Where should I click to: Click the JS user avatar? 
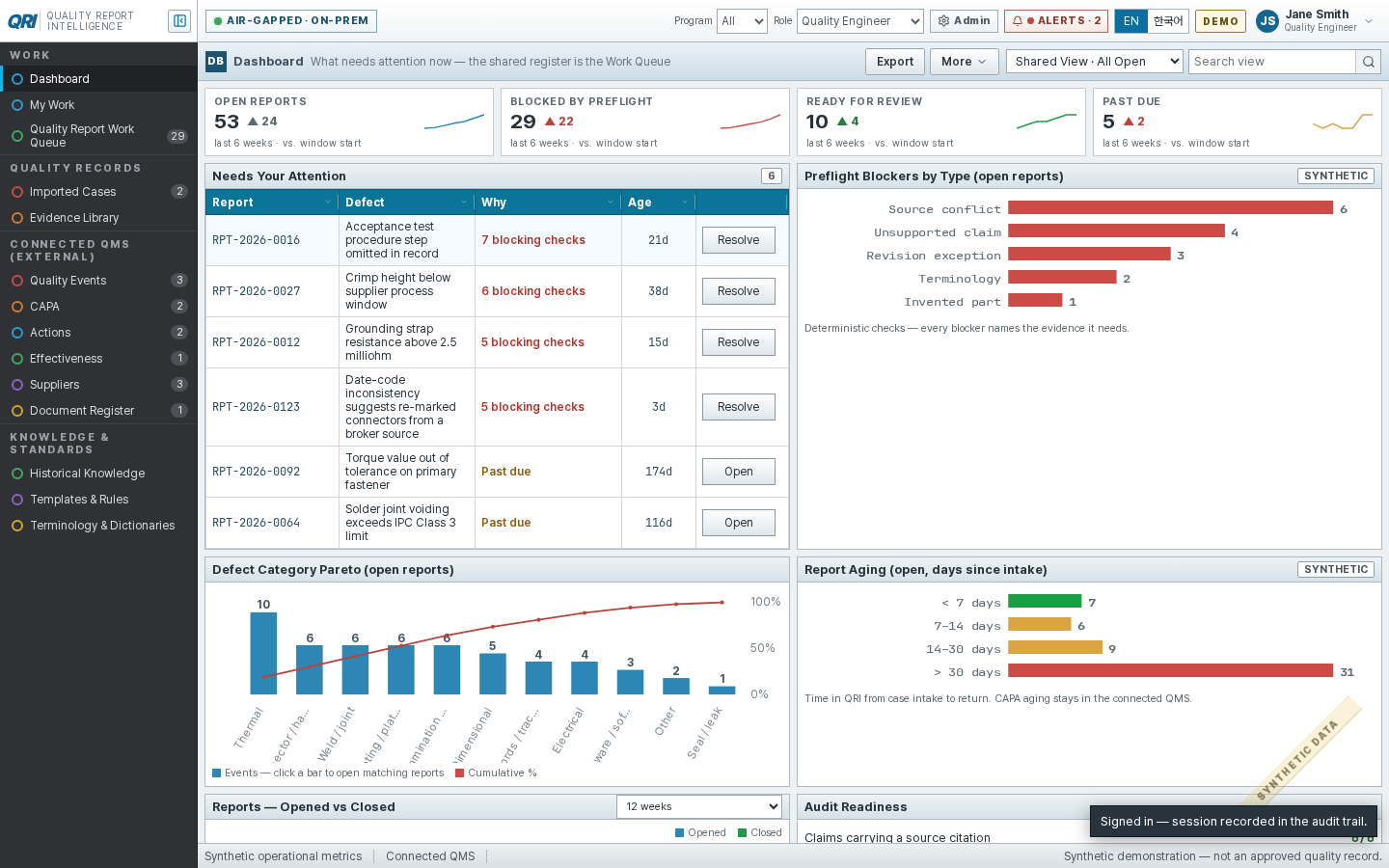1267,21
